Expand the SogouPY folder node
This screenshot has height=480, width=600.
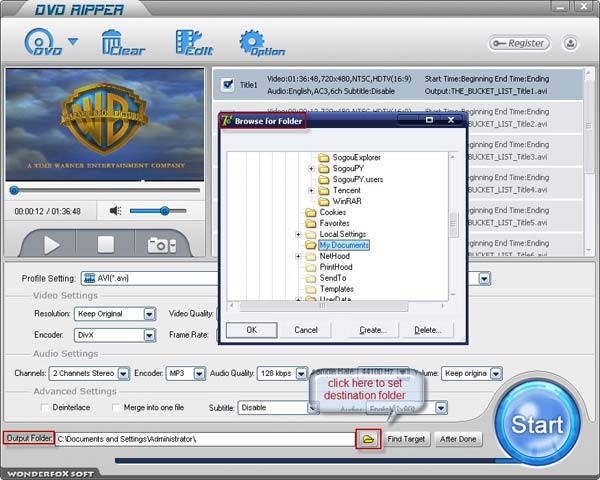tap(311, 168)
